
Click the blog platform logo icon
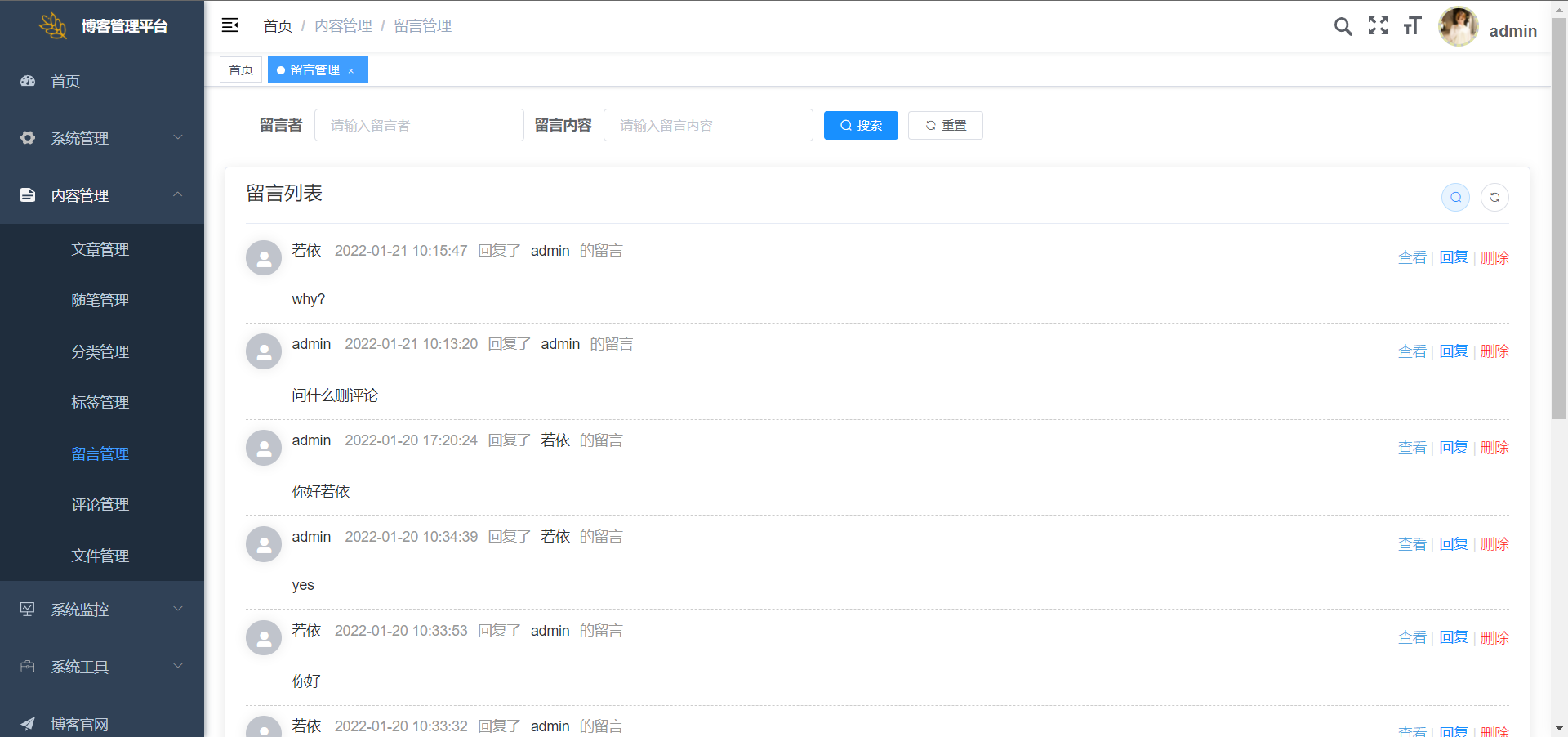(x=53, y=25)
